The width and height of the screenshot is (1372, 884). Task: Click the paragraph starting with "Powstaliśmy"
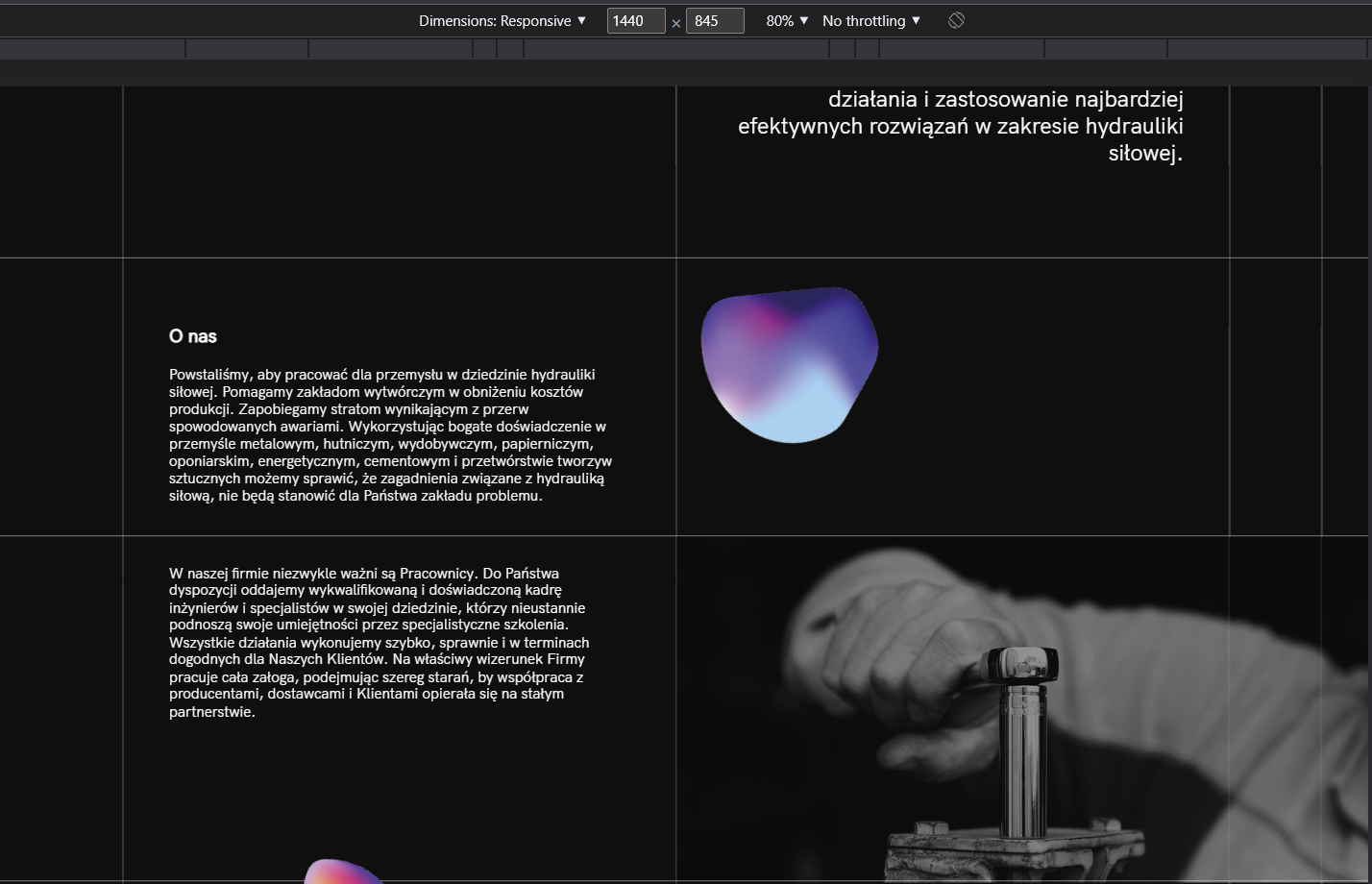tap(390, 435)
